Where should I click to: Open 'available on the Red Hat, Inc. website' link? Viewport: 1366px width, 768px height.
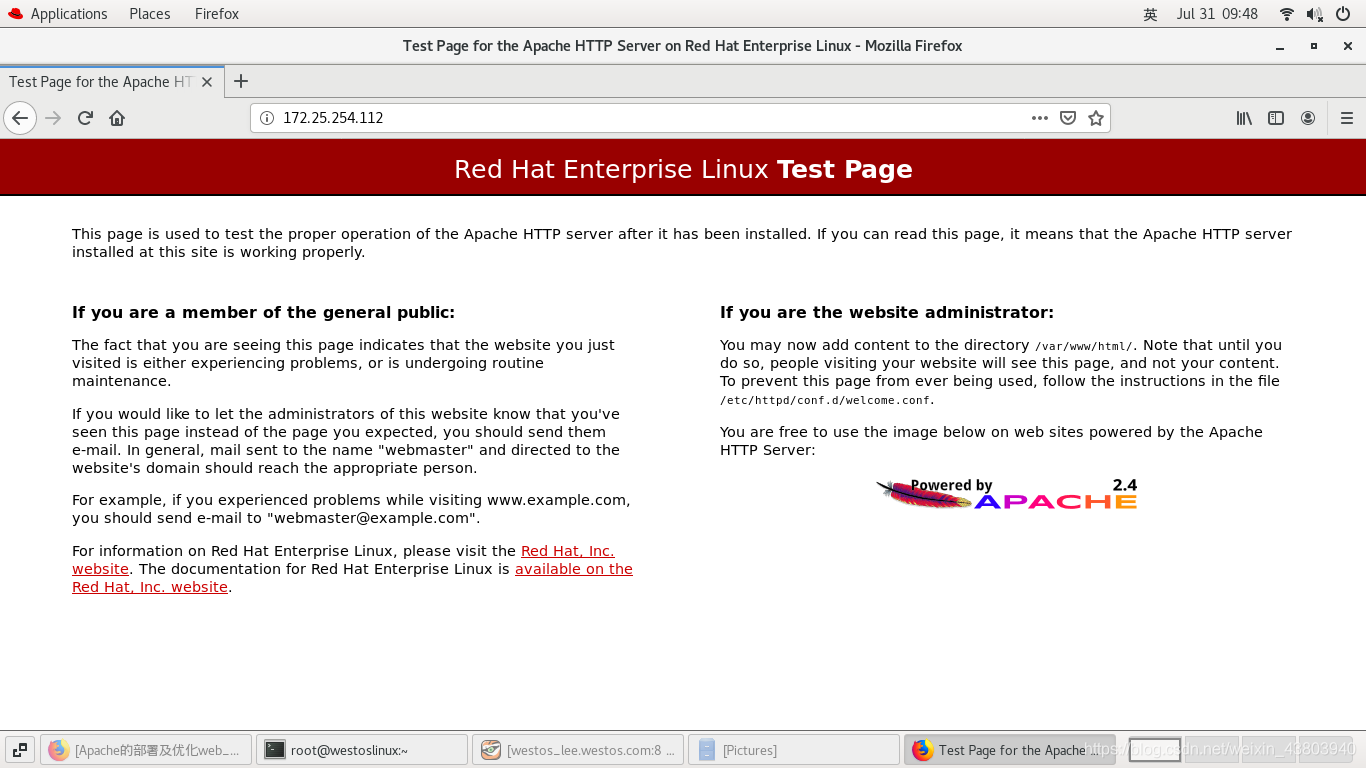coord(574,569)
